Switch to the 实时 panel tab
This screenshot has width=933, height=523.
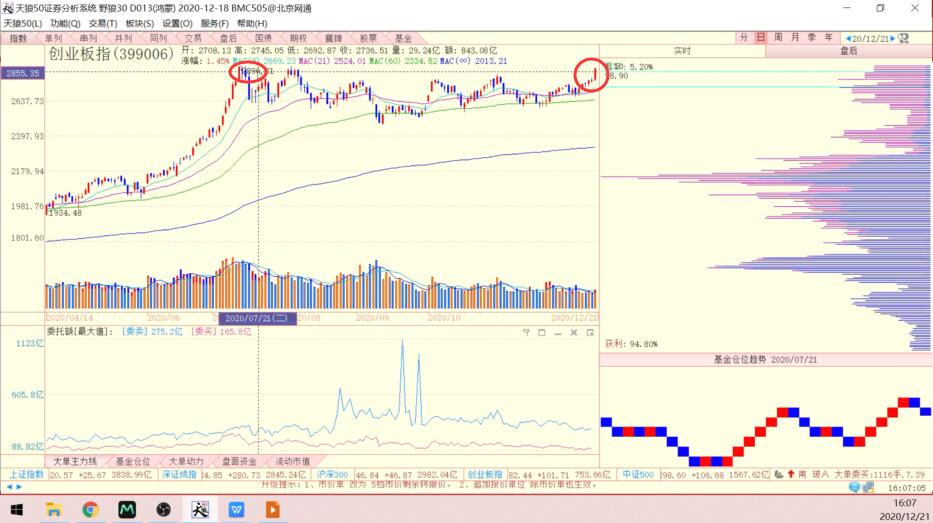[682, 51]
